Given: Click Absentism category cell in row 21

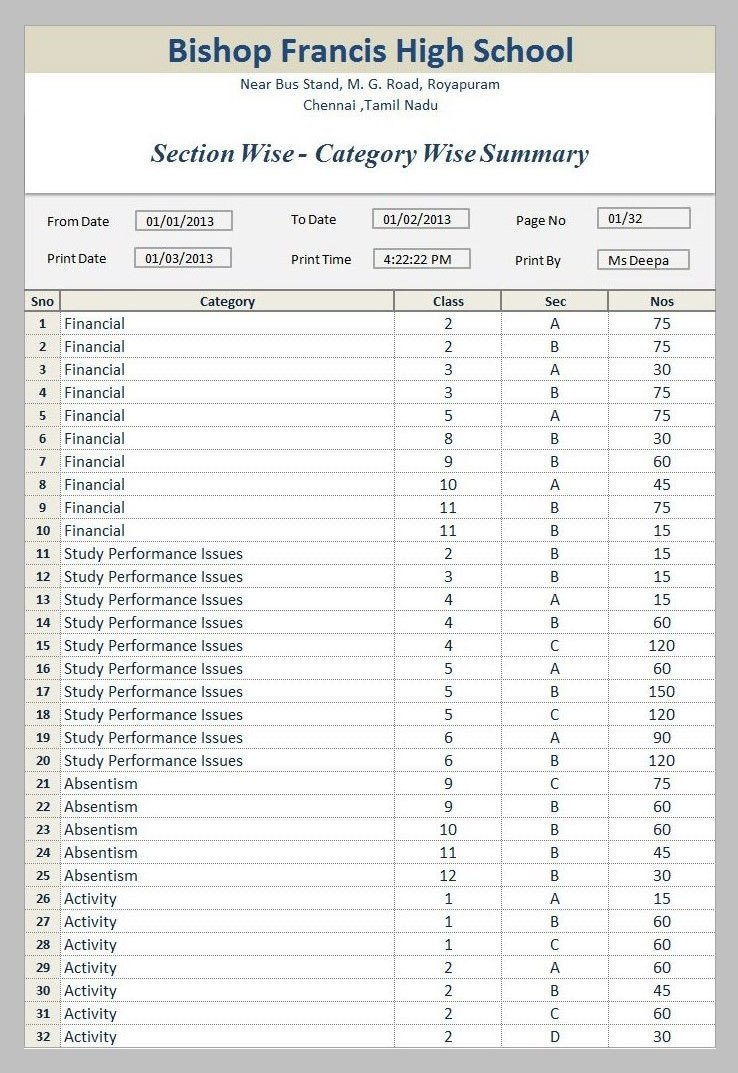Looking at the screenshot, I should pos(101,784).
